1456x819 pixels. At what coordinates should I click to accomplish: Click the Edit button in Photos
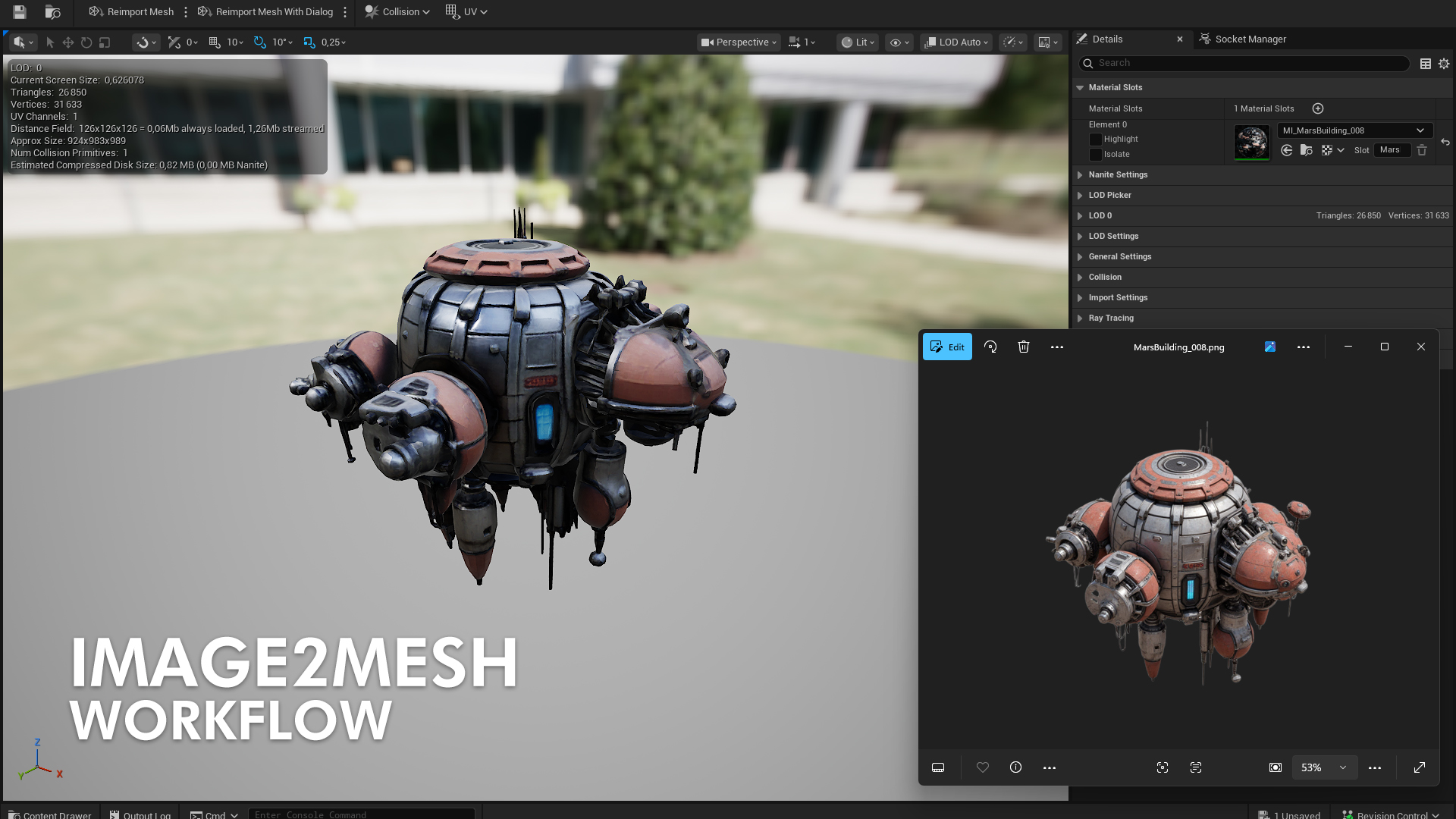click(x=947, y=347)
